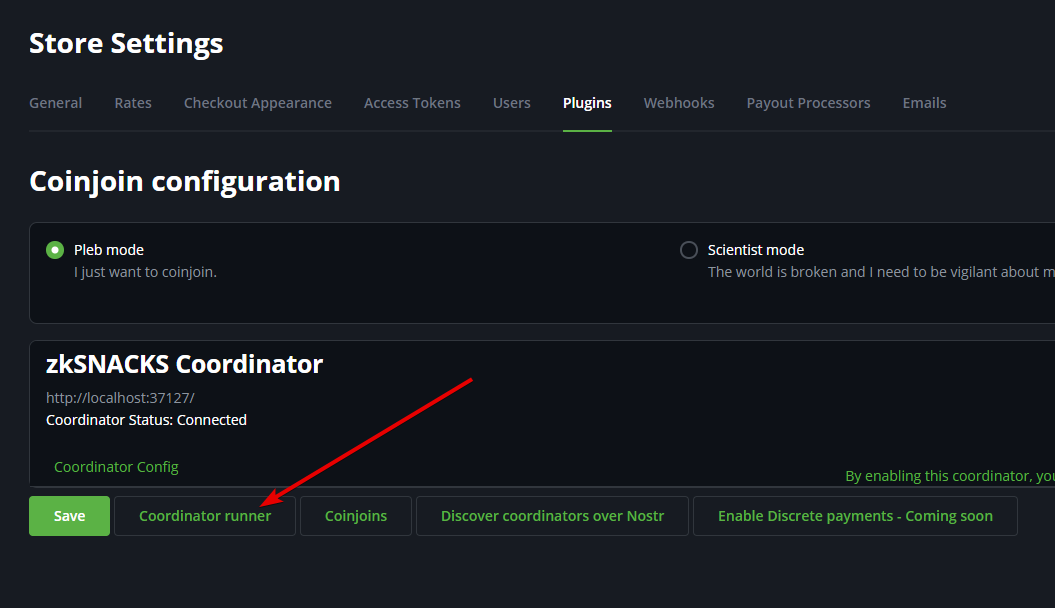Click the zkSNACKS Coordinator heading

point(184,364)
